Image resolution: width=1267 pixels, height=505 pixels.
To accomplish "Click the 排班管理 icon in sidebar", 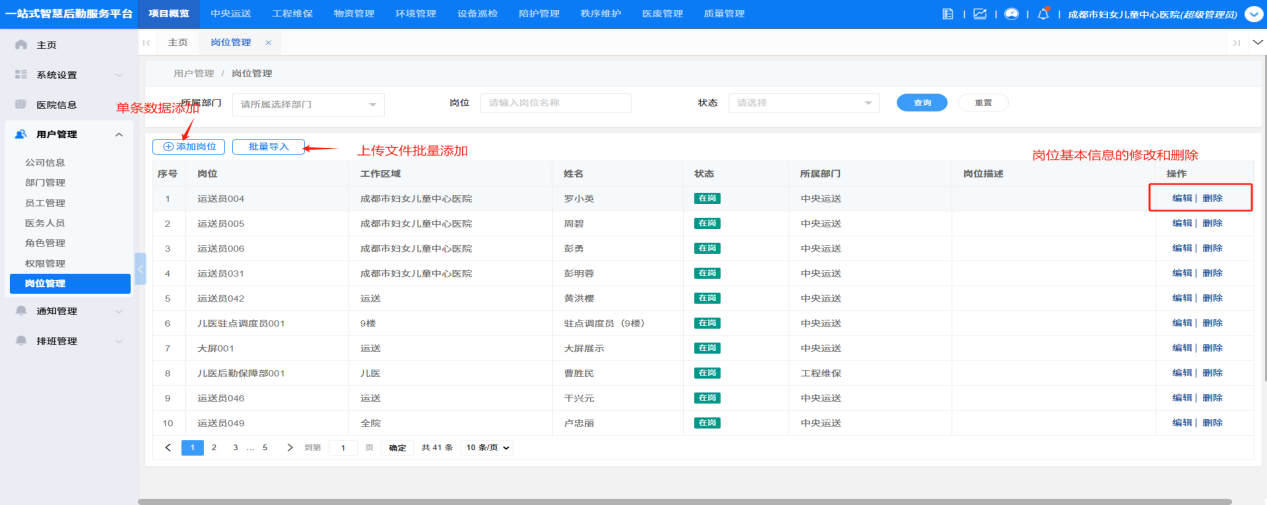I will [21, 341].
